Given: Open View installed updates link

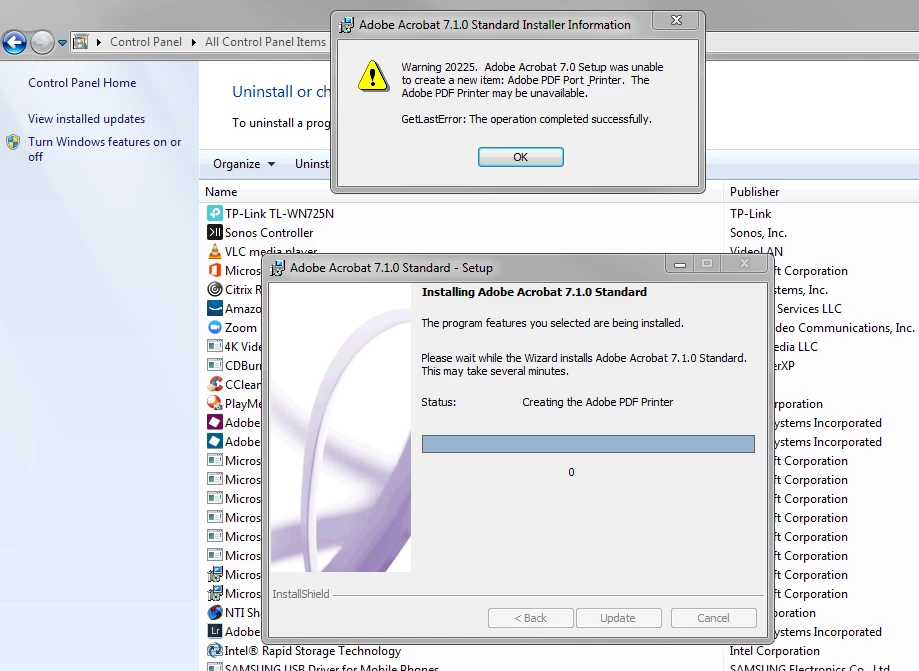Looking at the screenshot, I should pyautogui.click(x=86, y=119).
